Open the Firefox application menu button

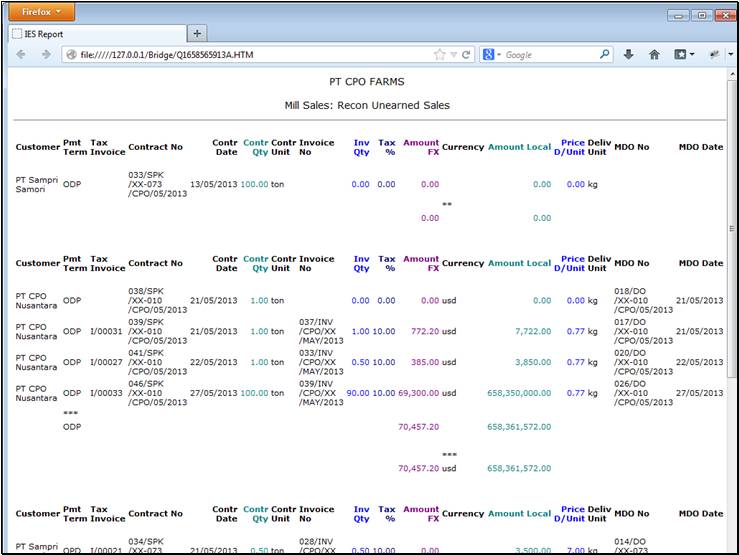pyautogui.click(x=41, y=12)
